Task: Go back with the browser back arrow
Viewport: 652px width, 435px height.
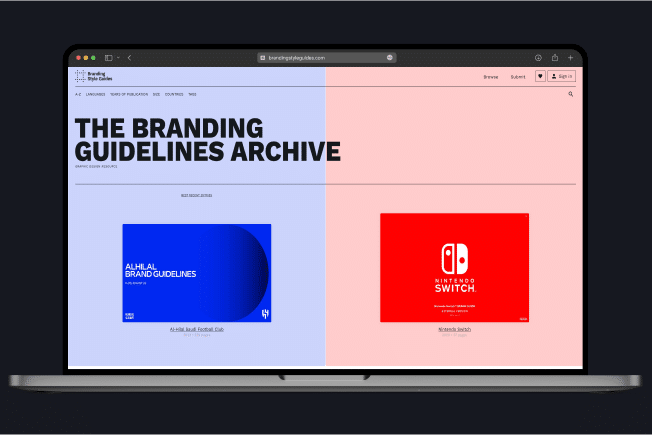Action: coord(129,58)
